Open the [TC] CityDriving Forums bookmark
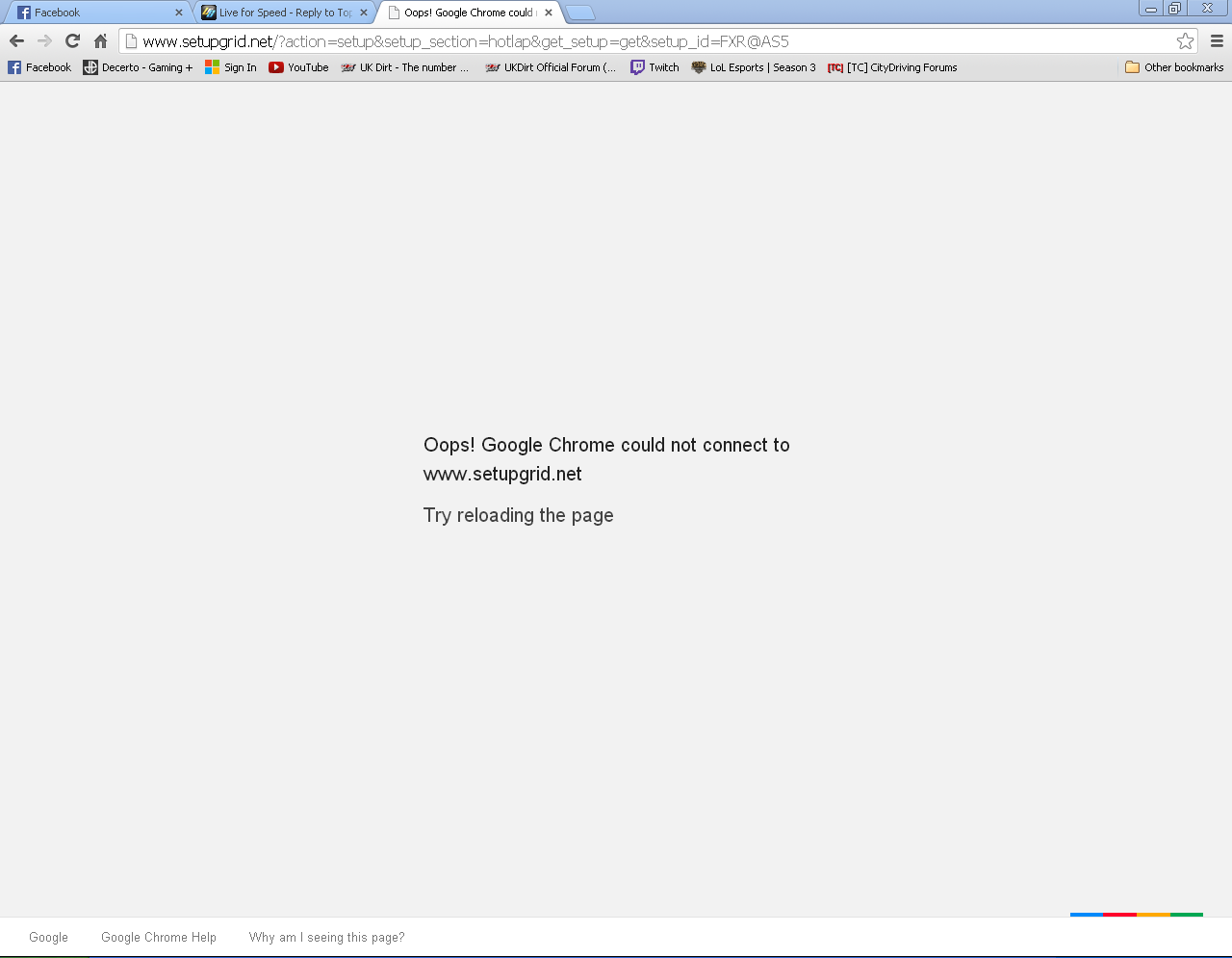This screenshot has width=1232, height=958. [892, 67]
